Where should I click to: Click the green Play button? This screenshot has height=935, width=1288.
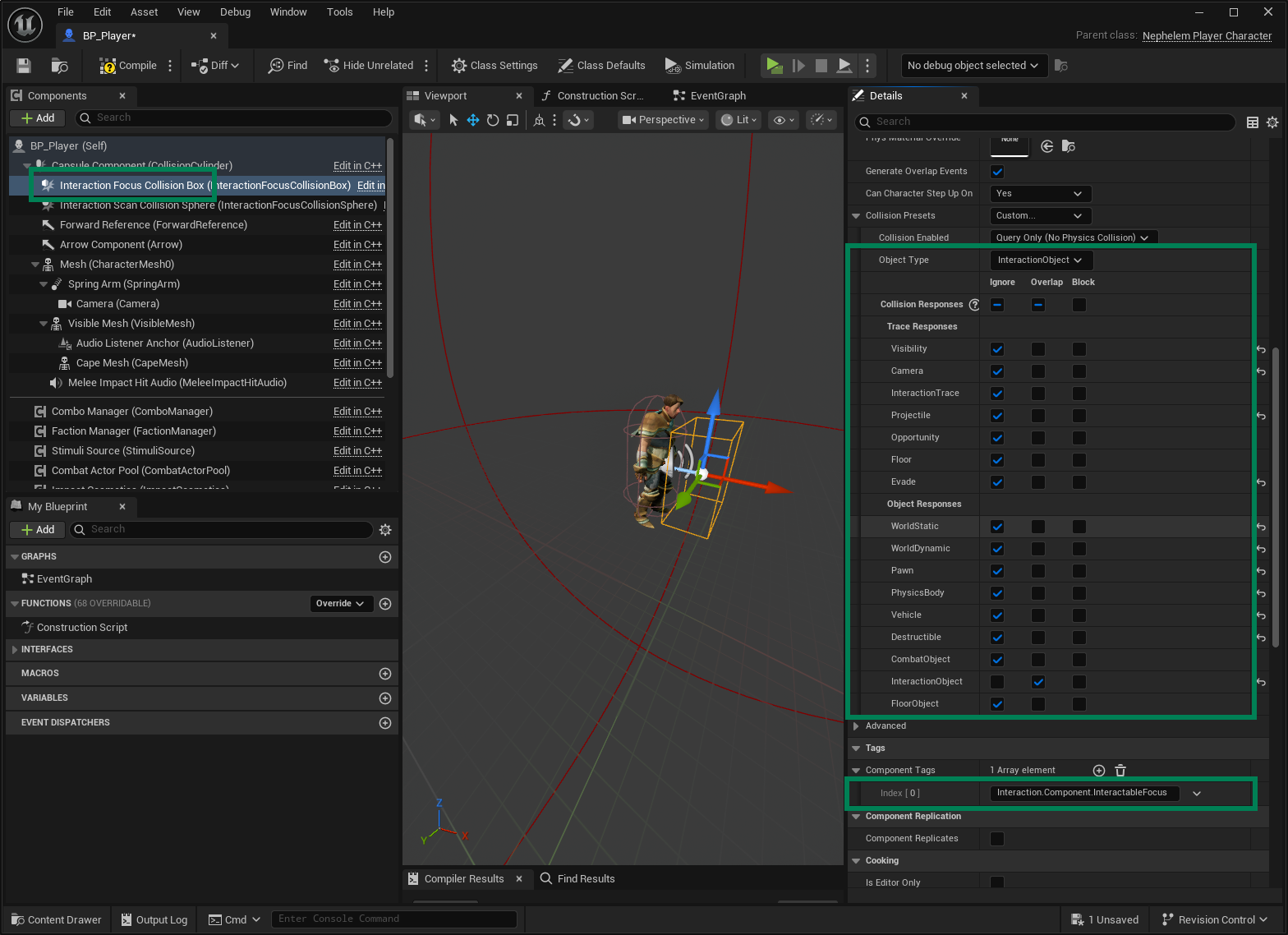pyautogui.click(x=774, y=66)
